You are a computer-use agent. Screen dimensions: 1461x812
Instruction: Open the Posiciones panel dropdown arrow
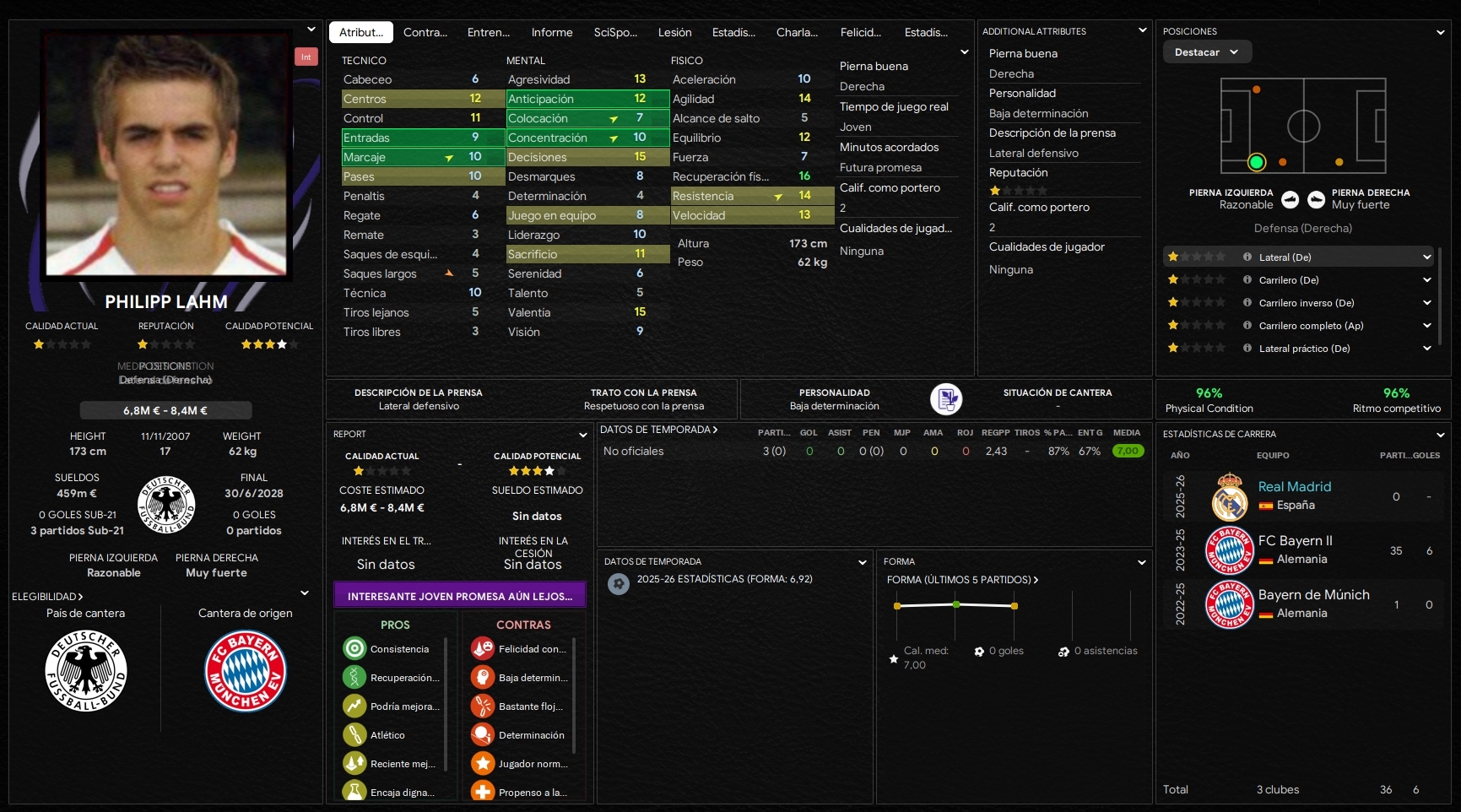coord(1441,32)
